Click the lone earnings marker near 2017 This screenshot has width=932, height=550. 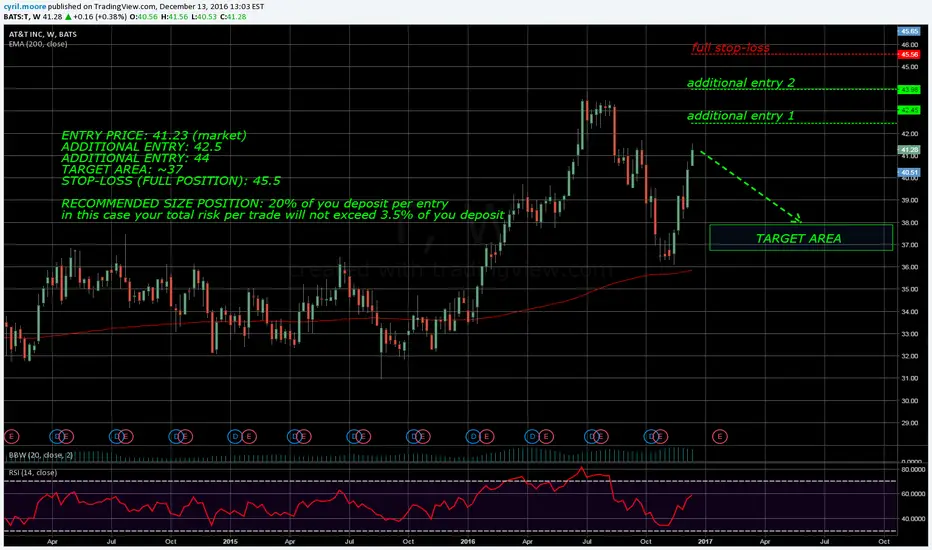(x=720, y=436)
